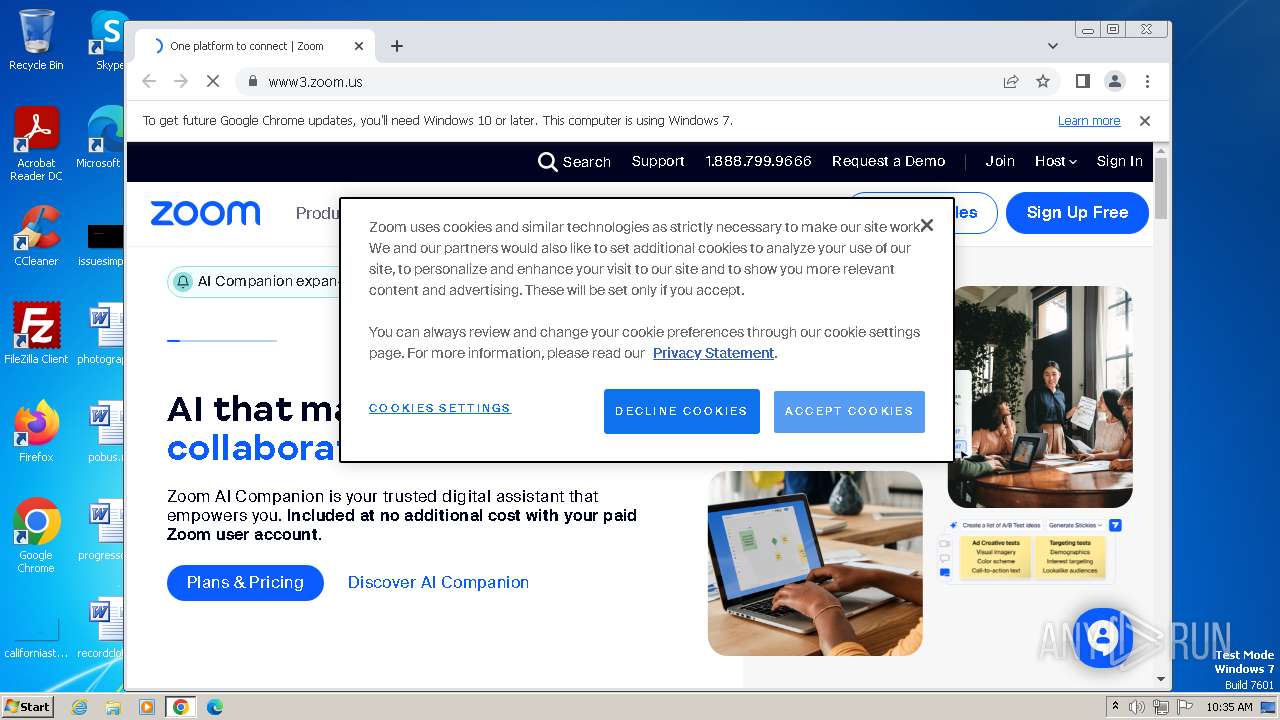Click Sign In link
The width and height of the screenshot is (1280, 720).
1119,161
